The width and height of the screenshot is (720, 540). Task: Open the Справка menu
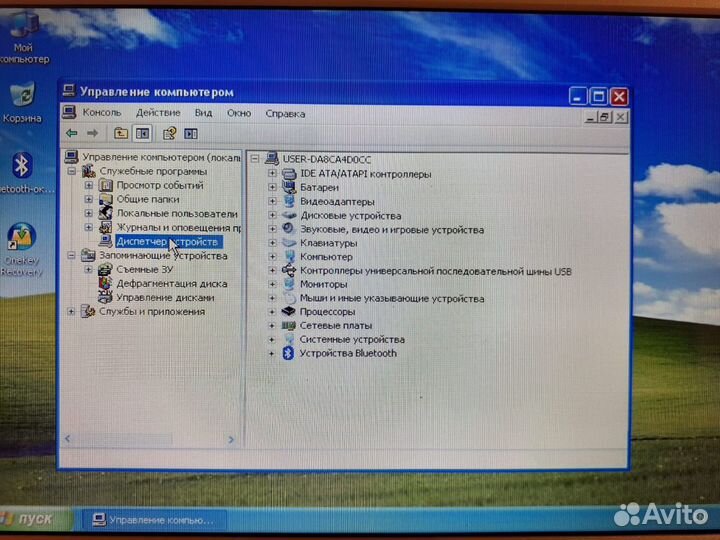285,114
